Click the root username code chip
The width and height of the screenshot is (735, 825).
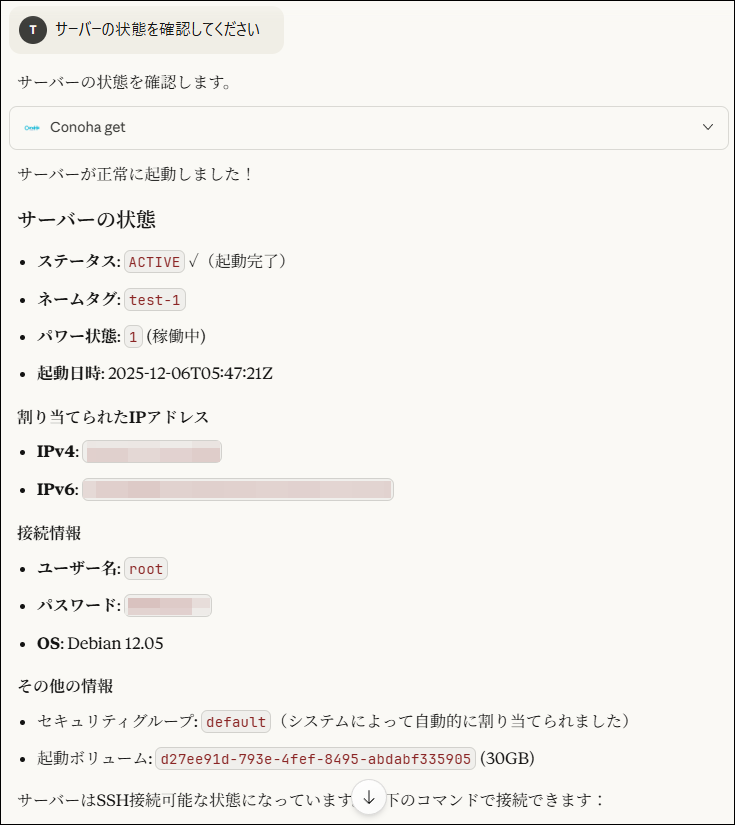(146, 569)
